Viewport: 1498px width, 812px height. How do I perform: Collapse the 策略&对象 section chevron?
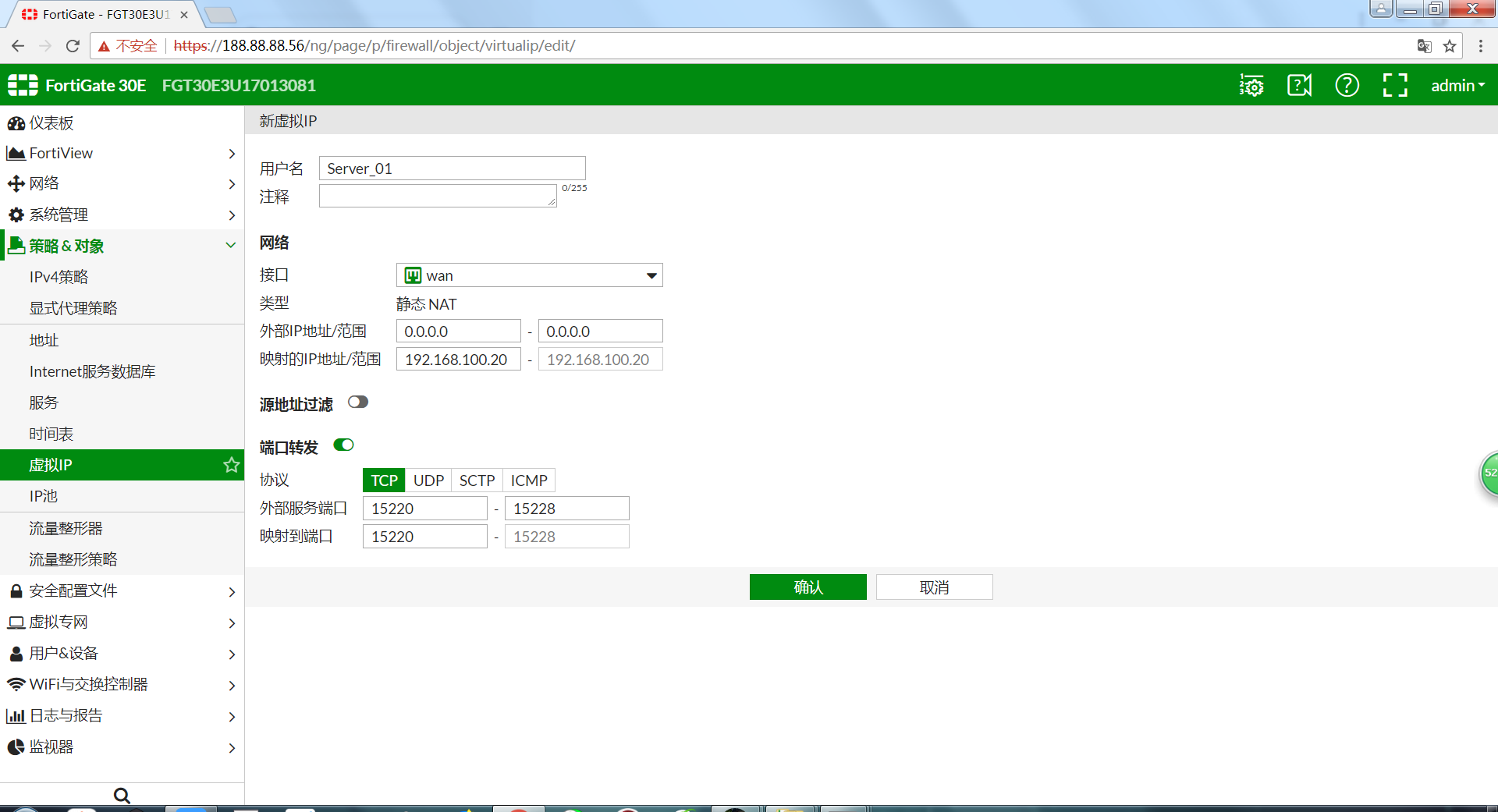click(x=231, y=246)
